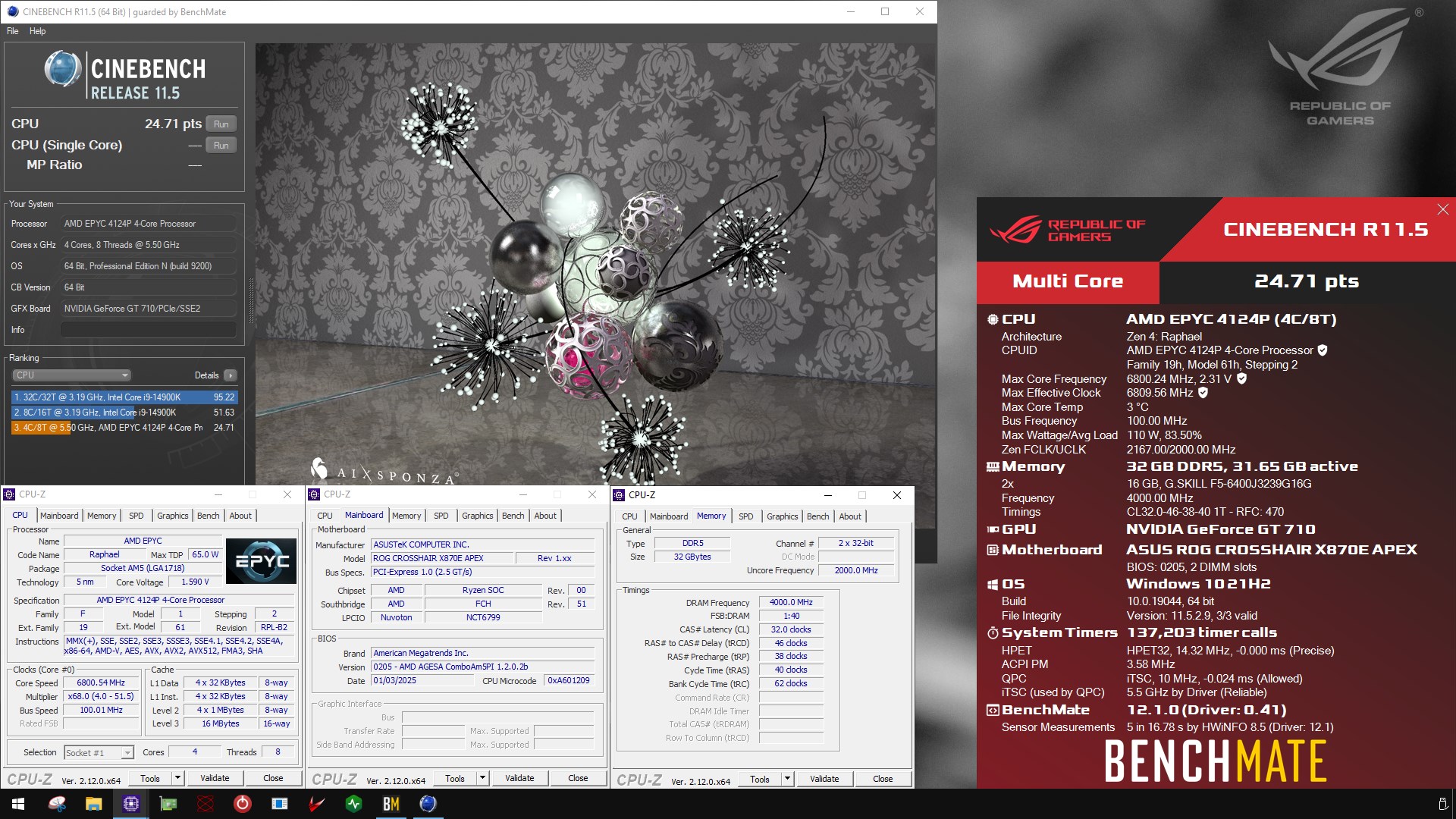Click the verified shield next to CPUID name
Image resolution: width=1456 pixels, height=819 pixels.
pyautogui.click(x=1323, y=350)
